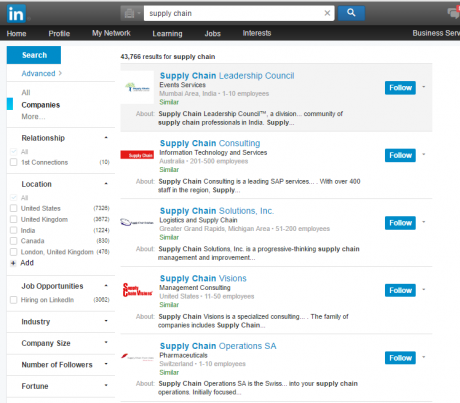Tick the London, United Kingdom checkbox
Screen dimensions: 460x403
tap(14, 252)
